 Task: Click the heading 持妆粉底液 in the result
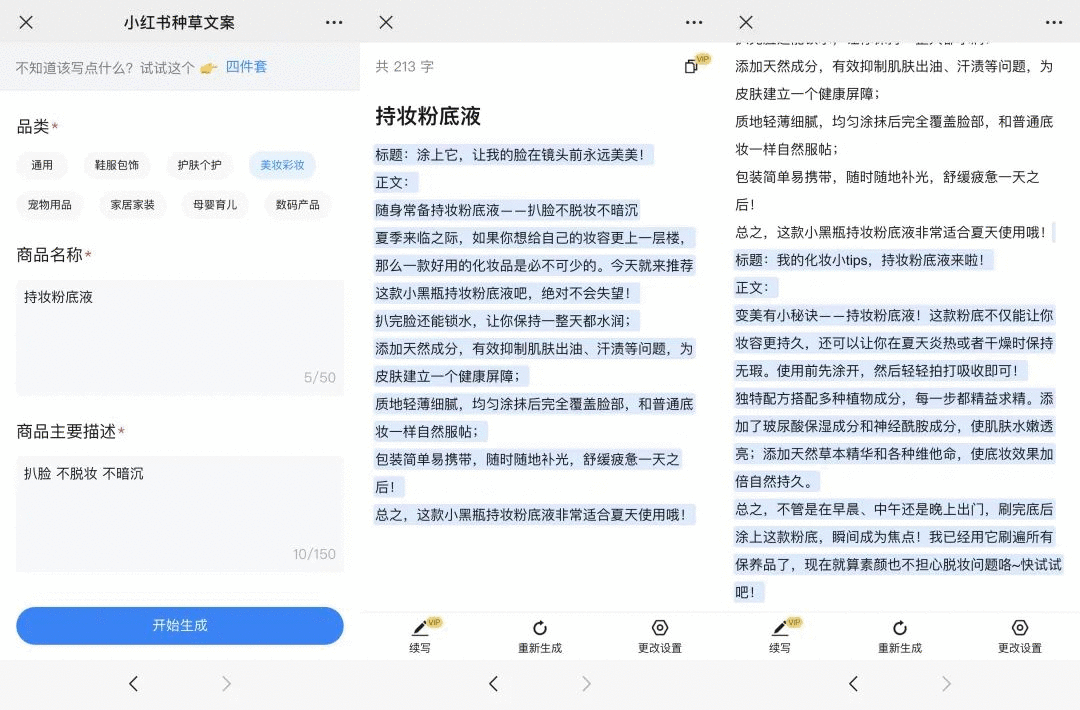[x=428, y=116]
